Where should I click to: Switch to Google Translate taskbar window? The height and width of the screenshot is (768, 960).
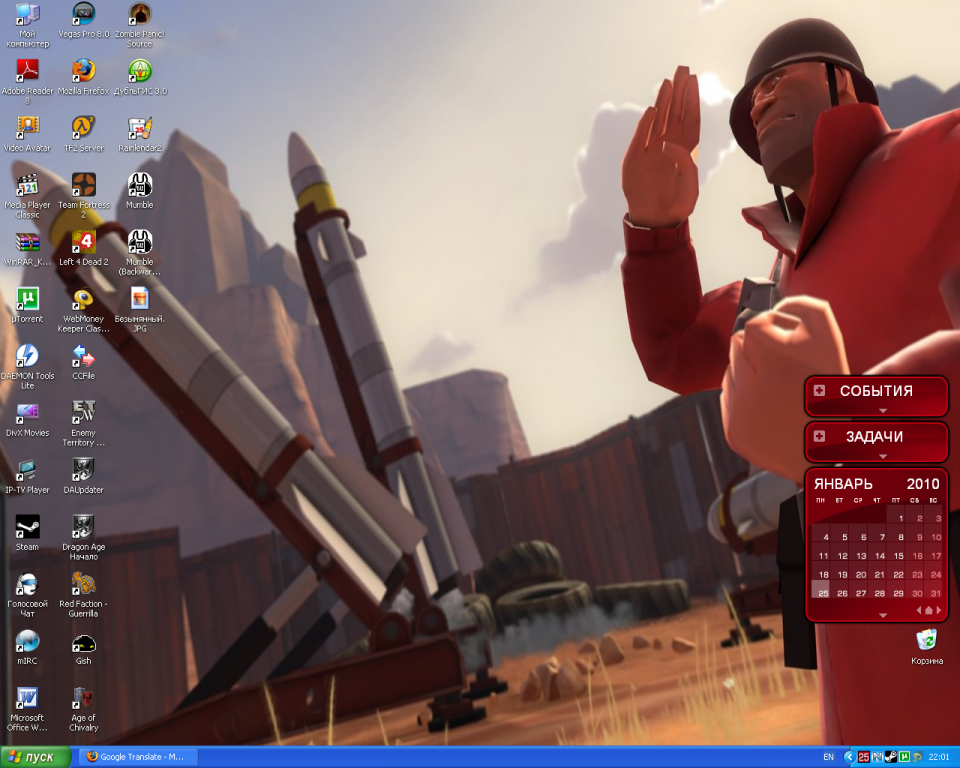138,757
